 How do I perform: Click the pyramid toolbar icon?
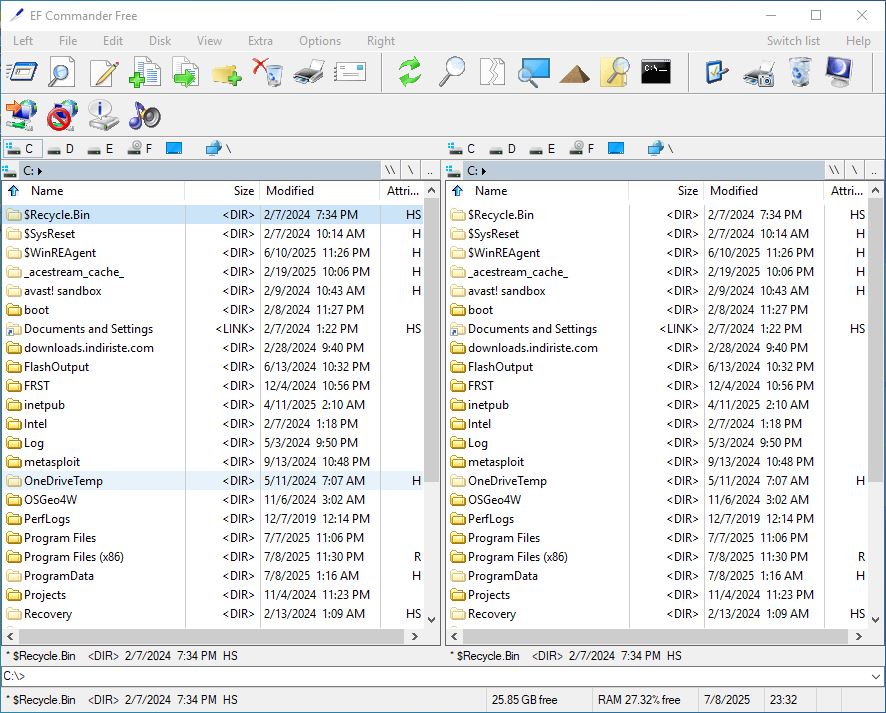(x=574, y=74)
